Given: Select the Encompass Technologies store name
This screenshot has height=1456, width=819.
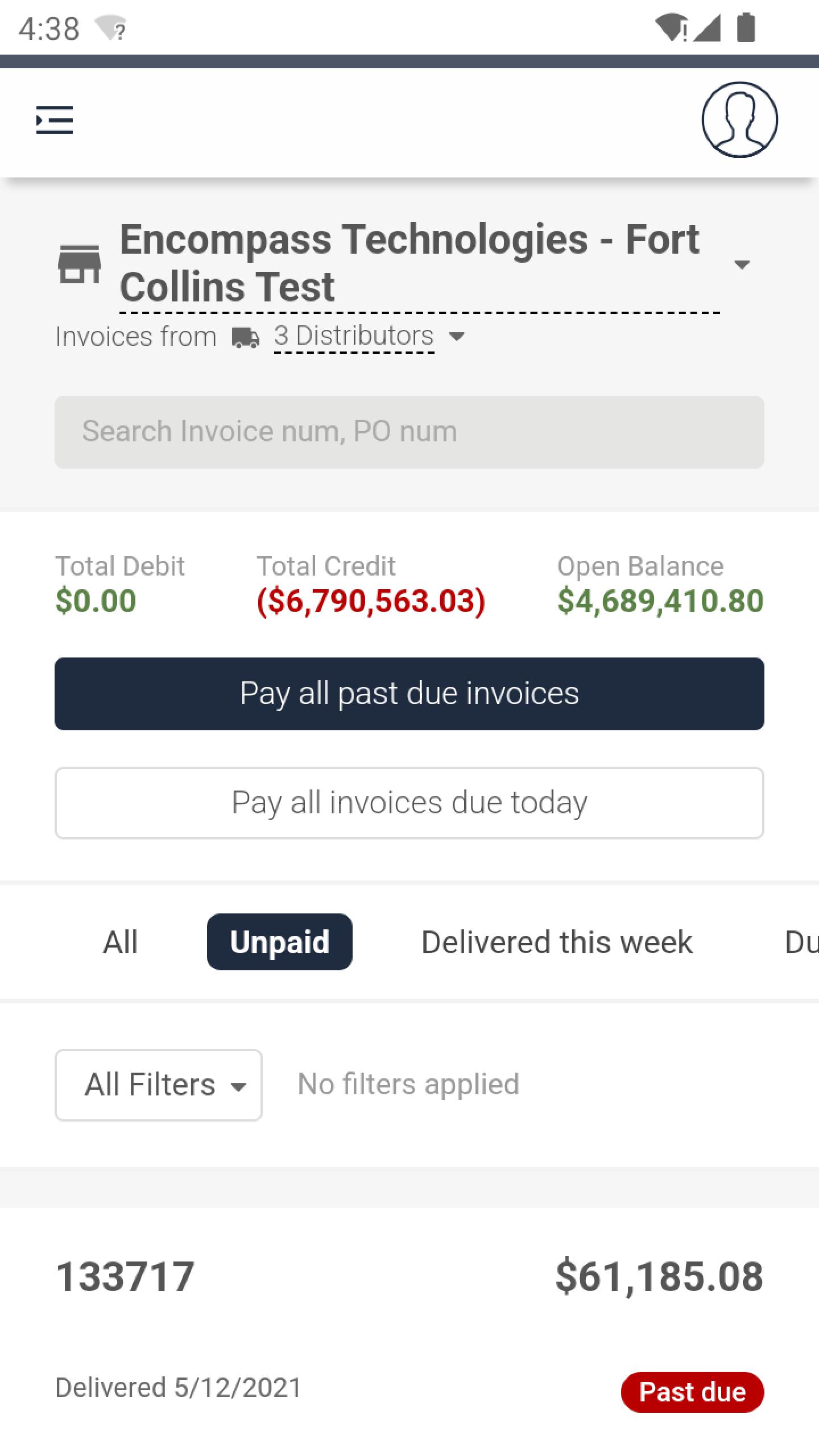Looking at the screenshot, I should click(409, 263).
